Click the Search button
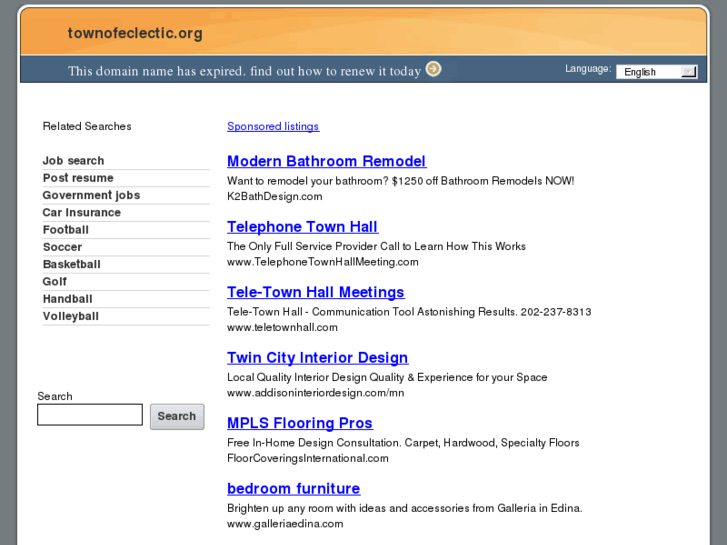 177,416
